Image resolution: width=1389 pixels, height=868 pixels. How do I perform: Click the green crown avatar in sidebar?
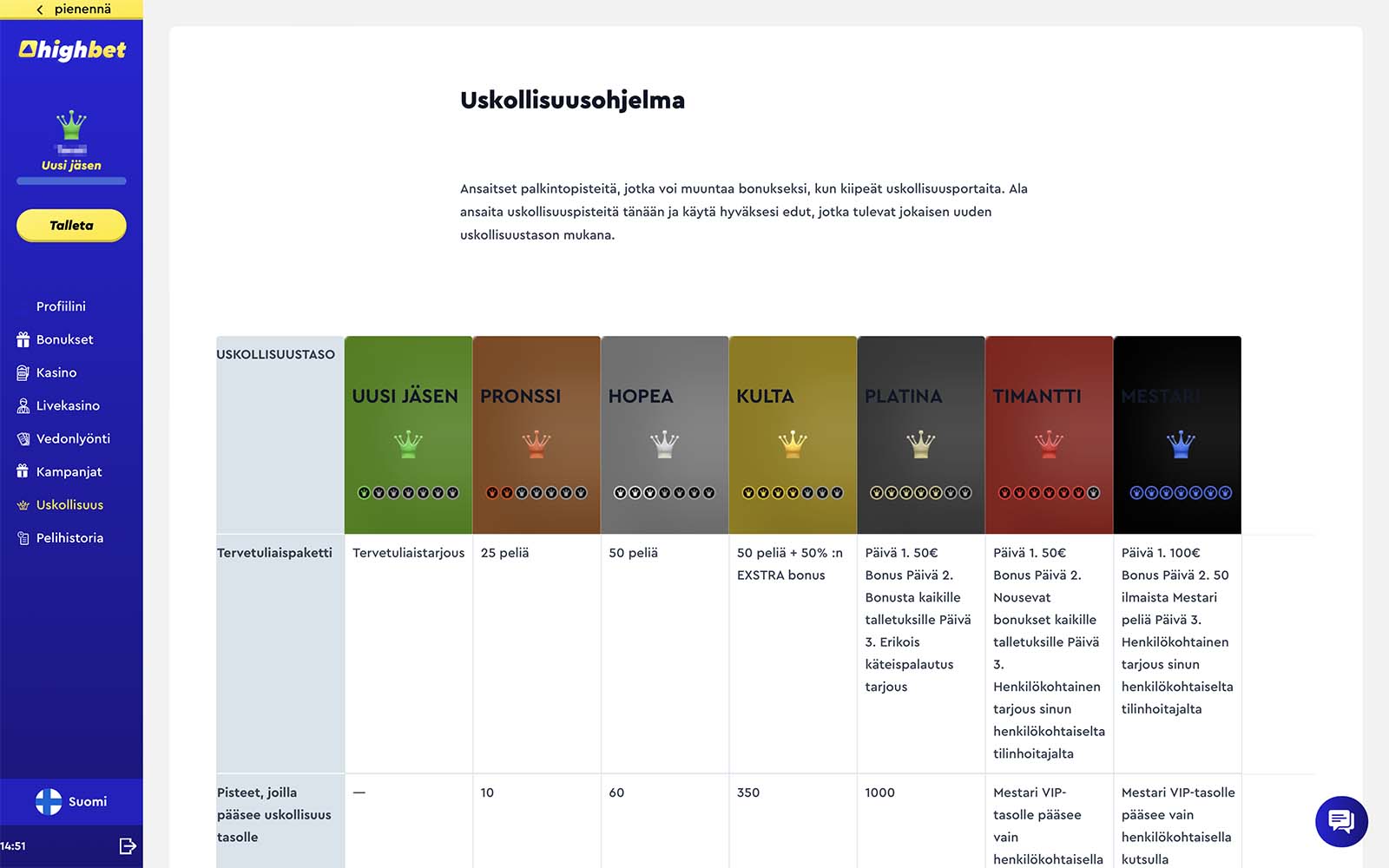(x=71, y=125)
